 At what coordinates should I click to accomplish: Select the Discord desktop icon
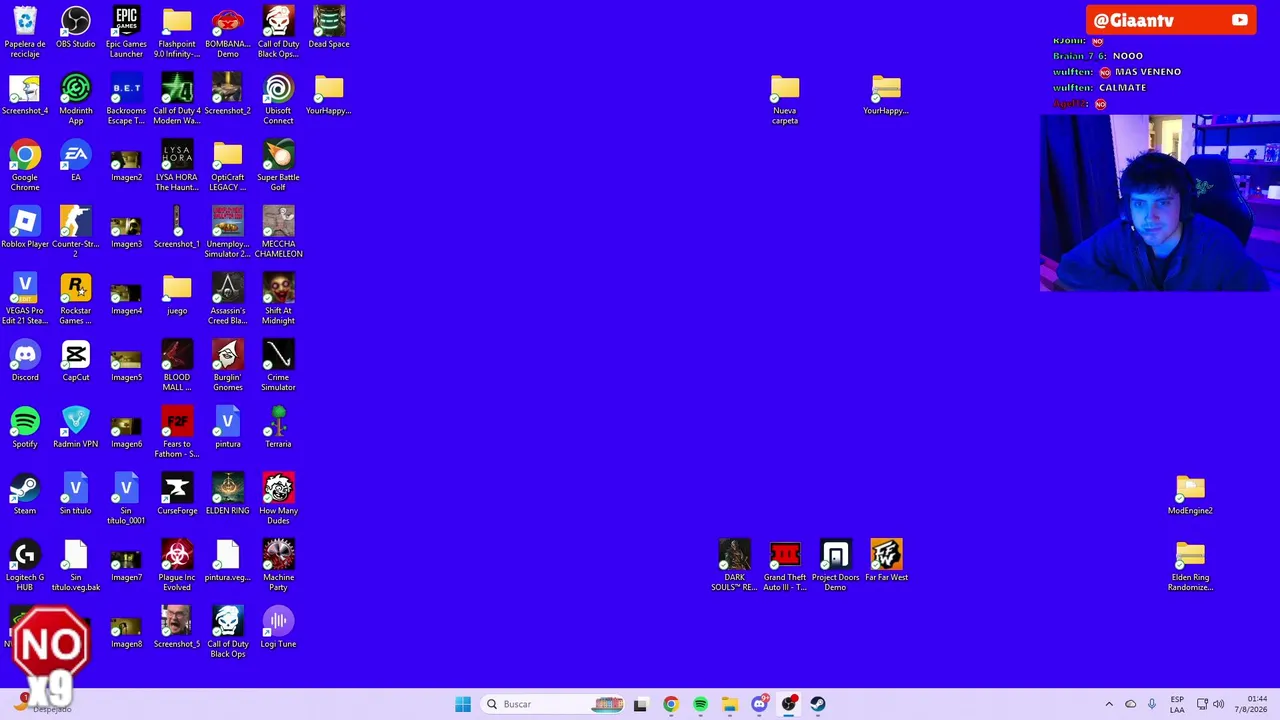click(x=25, y=362)
